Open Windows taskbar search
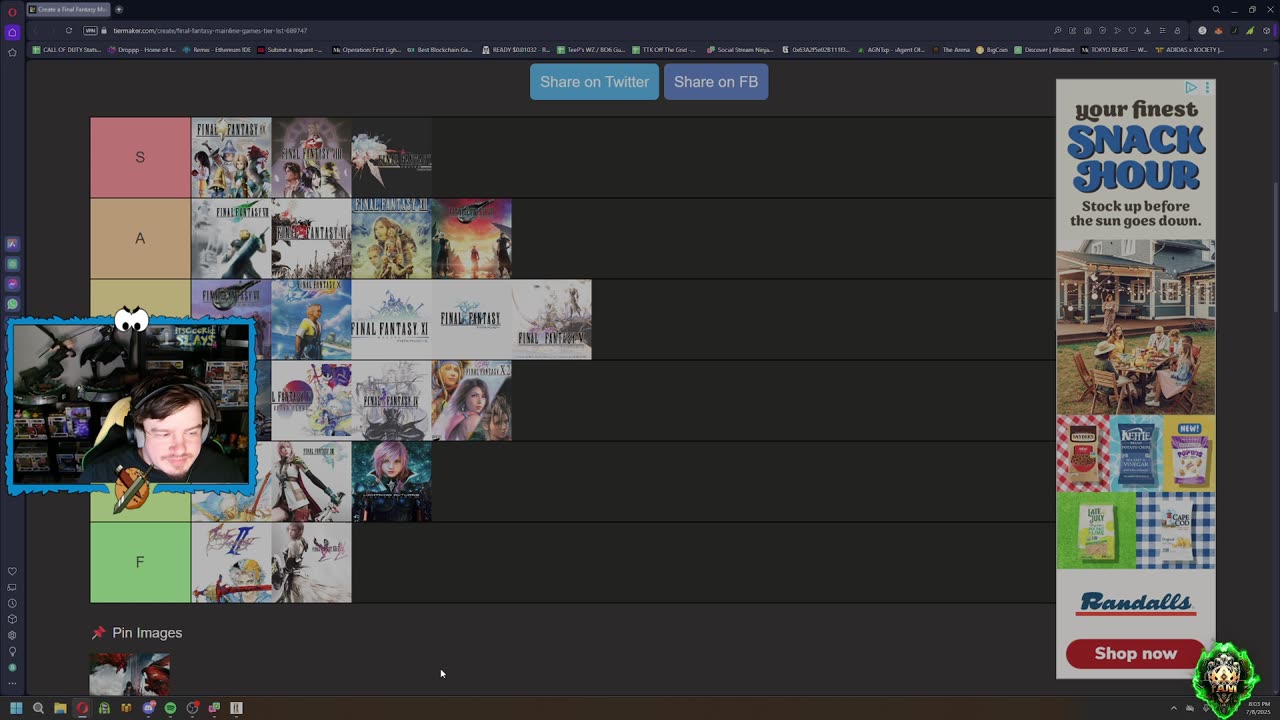This screenshot has height=720, width=1280. (x=38, y=708)
